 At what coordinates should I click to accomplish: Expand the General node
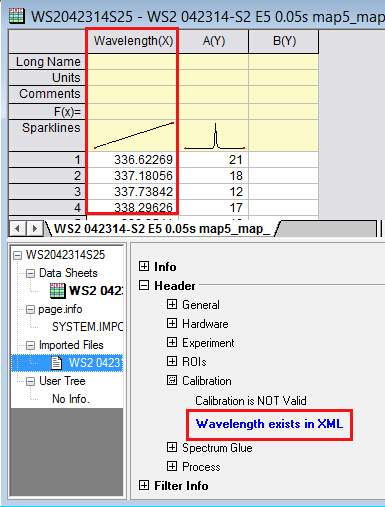point(172,304)
